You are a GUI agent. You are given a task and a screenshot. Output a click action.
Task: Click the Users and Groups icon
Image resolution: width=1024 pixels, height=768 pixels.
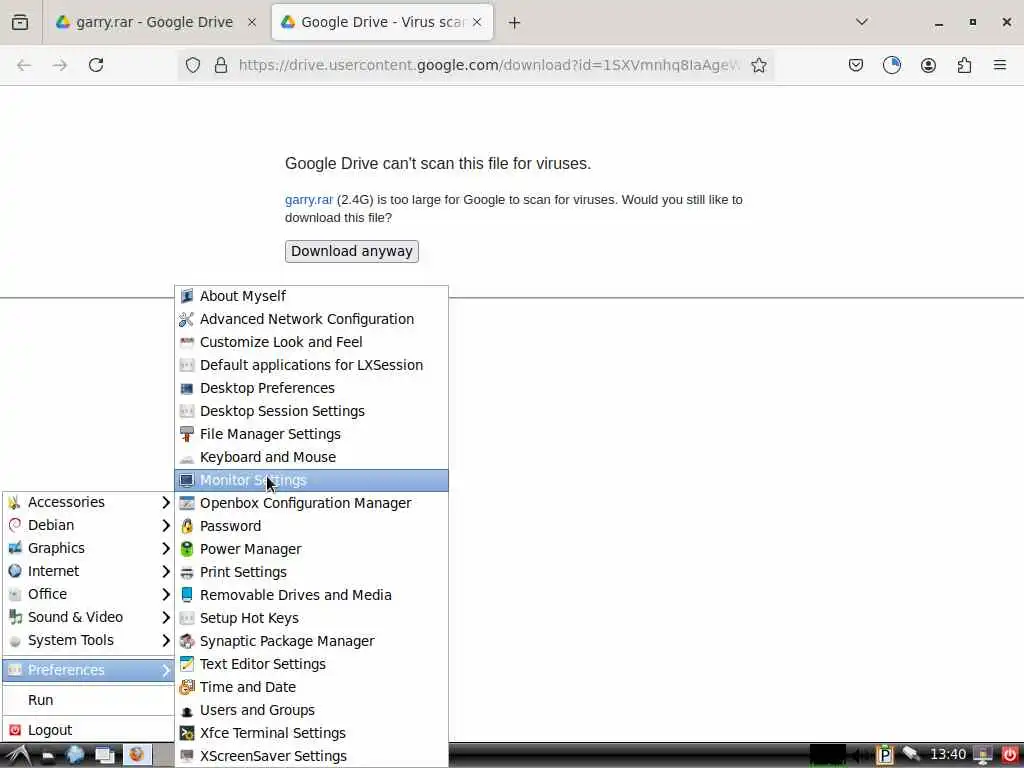pyautogui.click(x=187, y=711)
